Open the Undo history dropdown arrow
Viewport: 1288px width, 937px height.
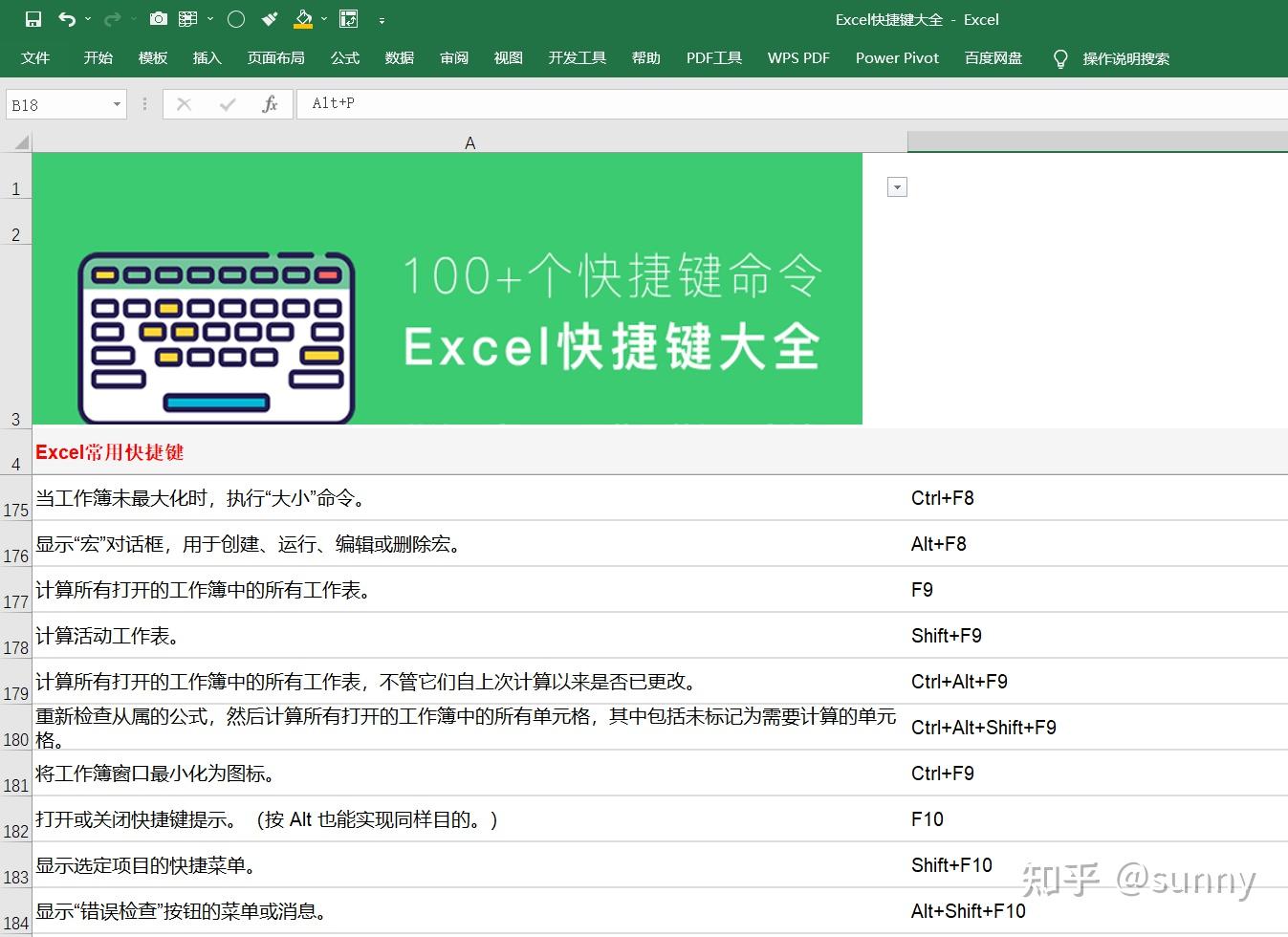point(88,19)
